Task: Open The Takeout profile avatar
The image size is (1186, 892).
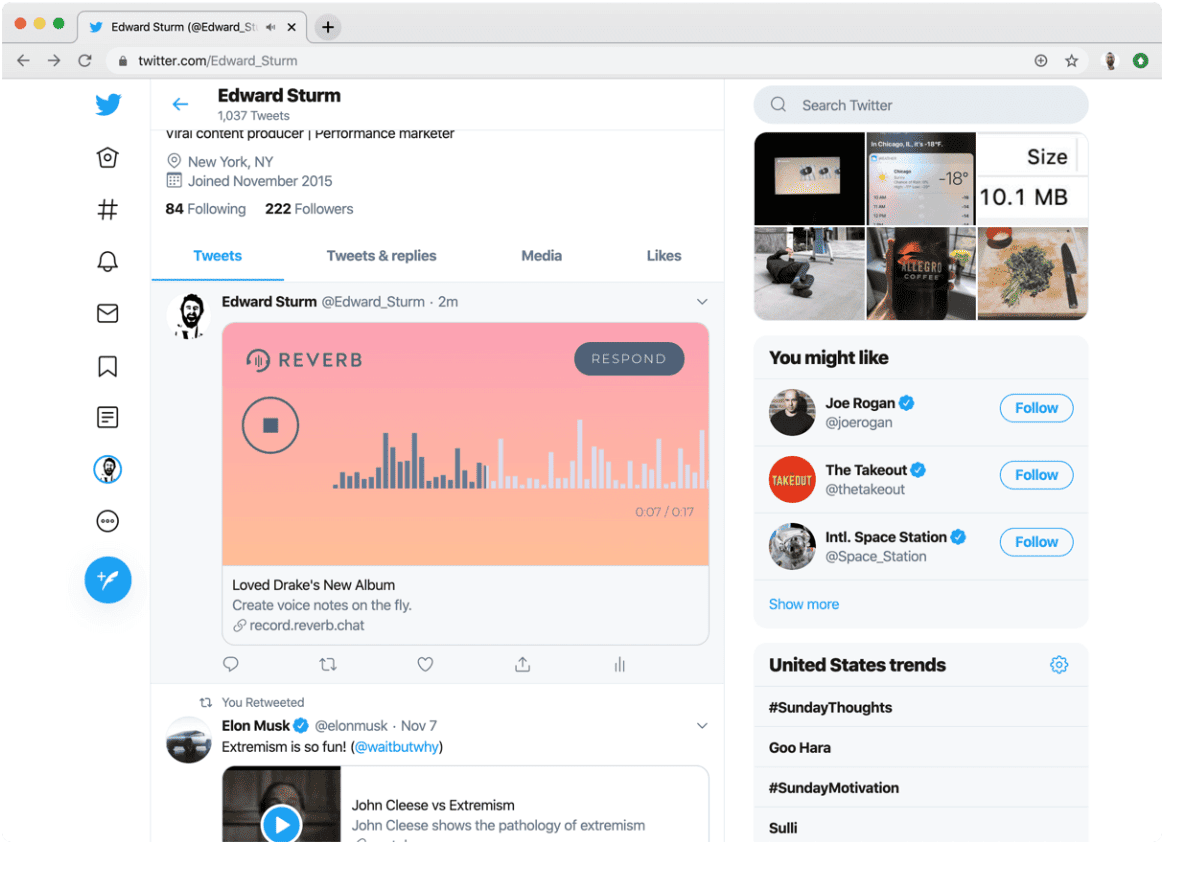Action: pos(792,480)
